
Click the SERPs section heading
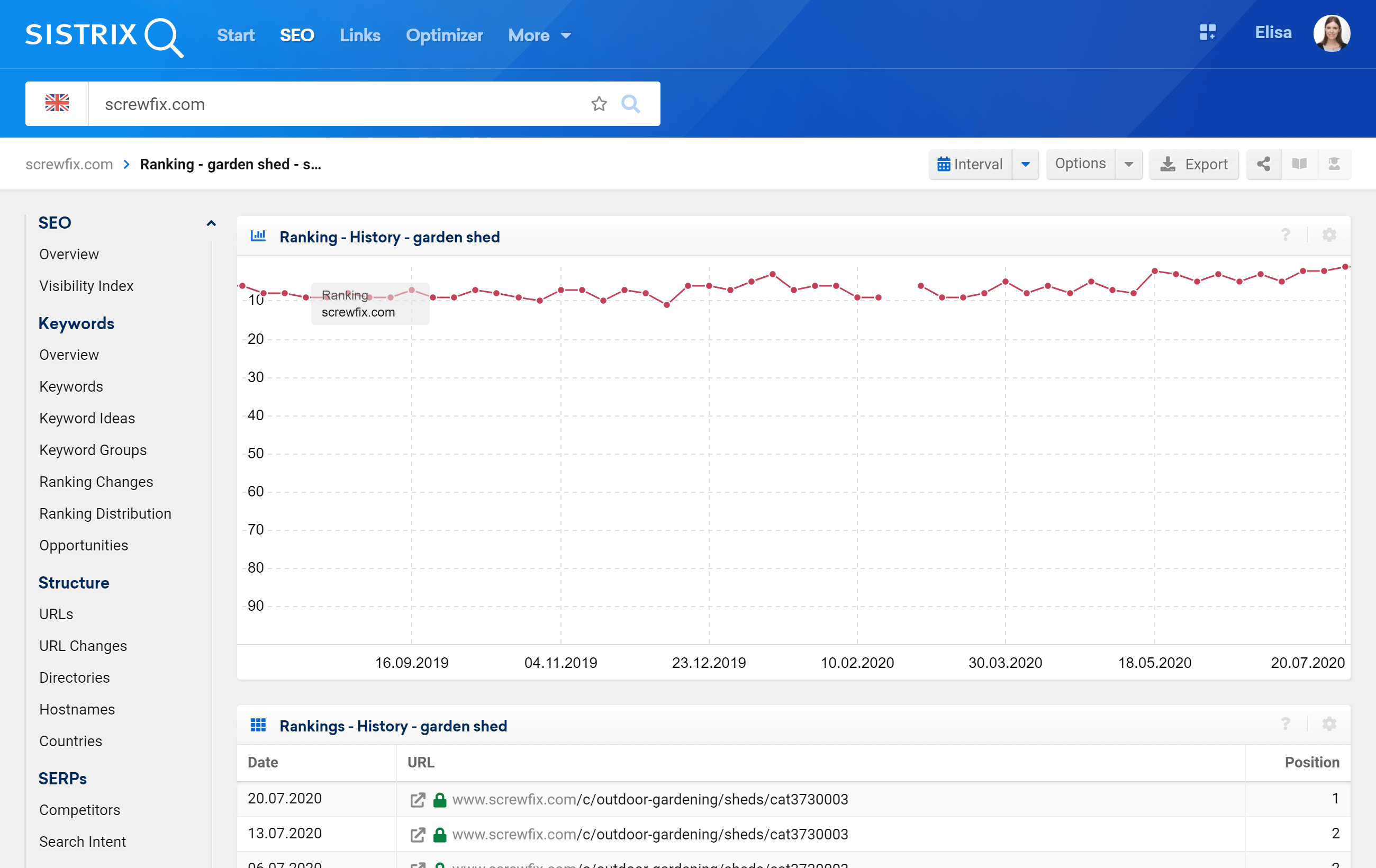click(x=62, y=778)
